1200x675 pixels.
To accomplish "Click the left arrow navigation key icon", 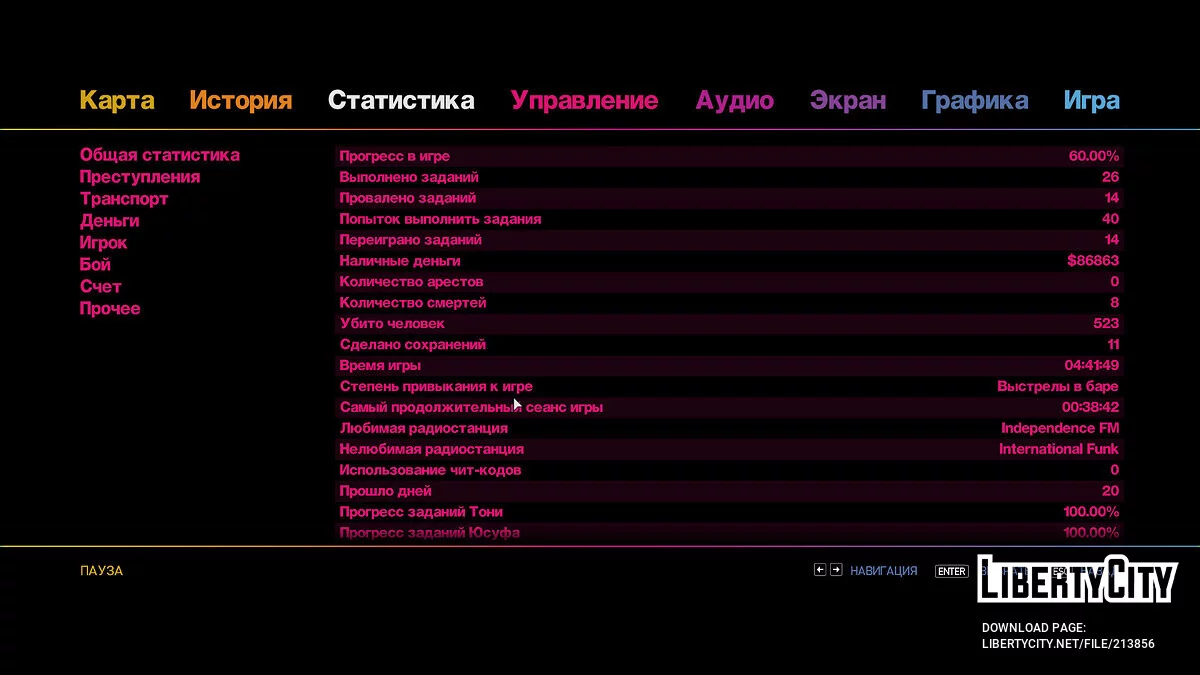I will 820,570.
